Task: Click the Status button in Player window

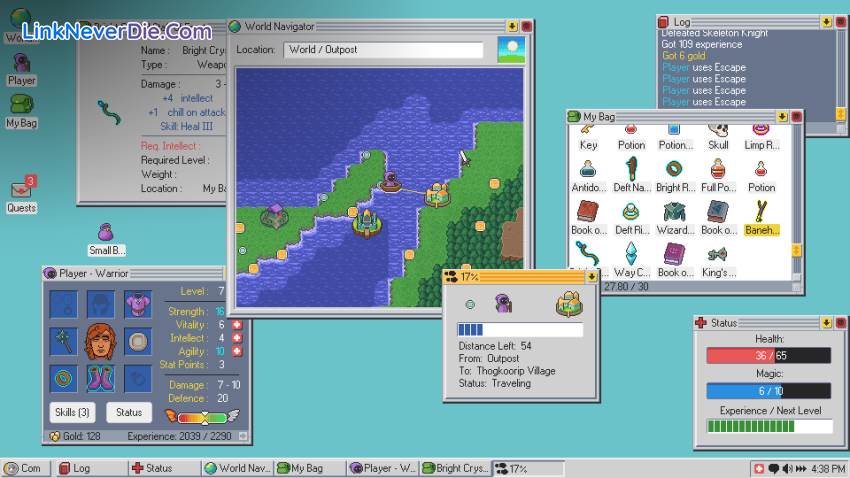Action: (129, 412)
